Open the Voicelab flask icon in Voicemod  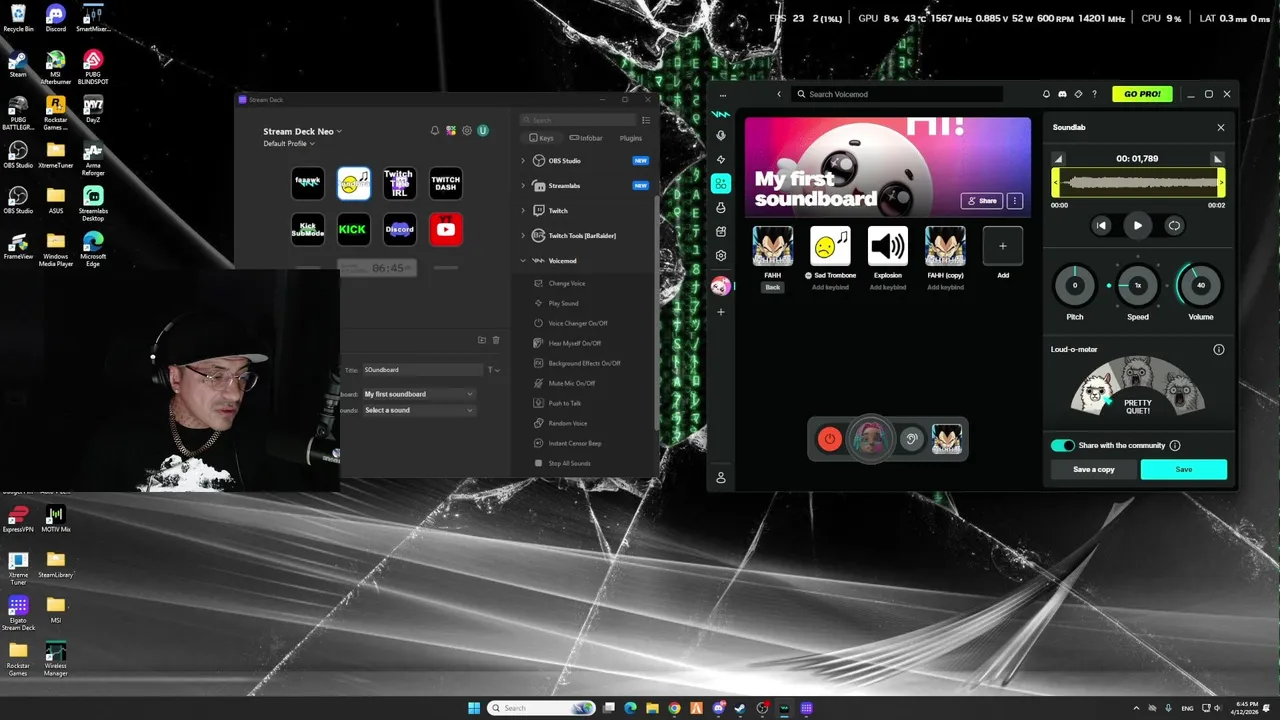pos(720,208)
